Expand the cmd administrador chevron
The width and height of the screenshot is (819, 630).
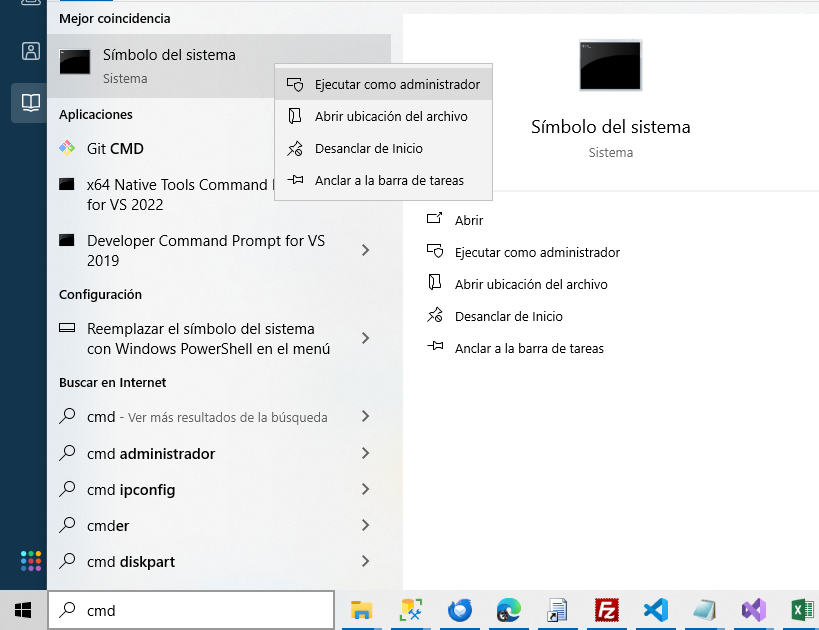[366, 453]
